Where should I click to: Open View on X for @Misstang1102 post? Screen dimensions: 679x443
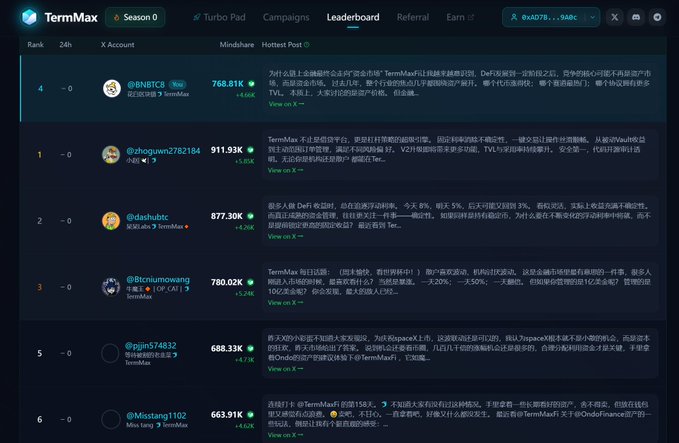285,435
